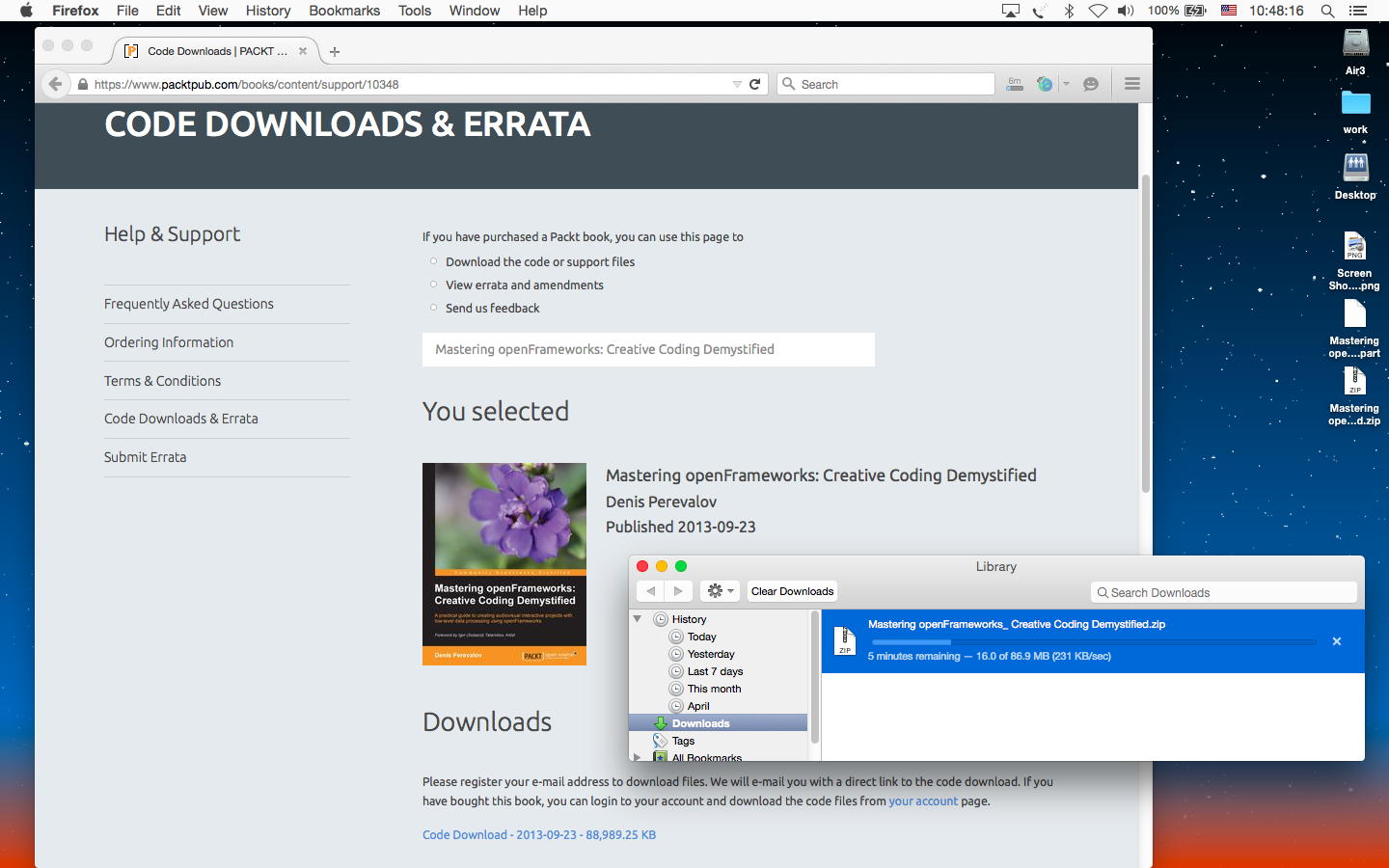The height and width of the screenshot is (868, 1389).
Task: Open a new tab with the plus button
Action: point(335,52)
